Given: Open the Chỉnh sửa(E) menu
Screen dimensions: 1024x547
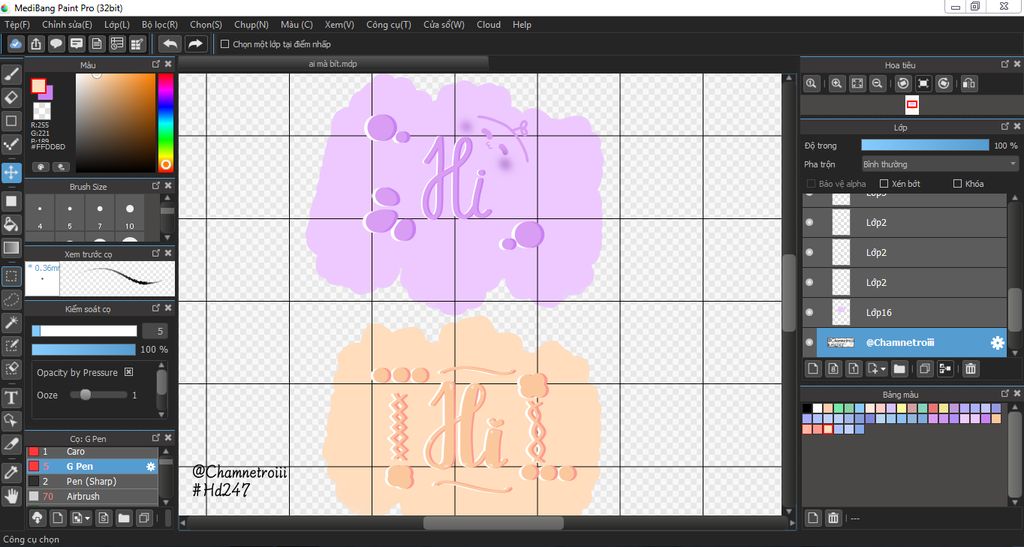Looking at the screenshot, I should tap(67, 24).
